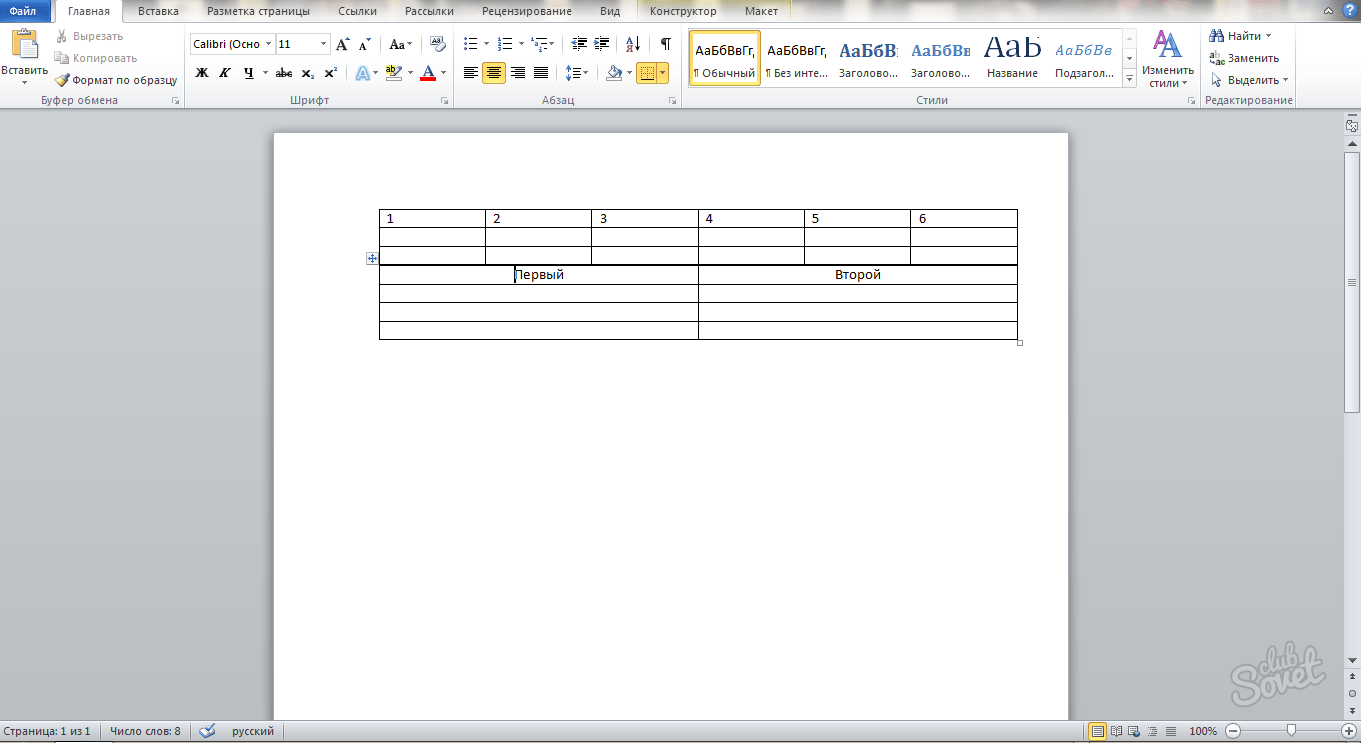Toggle paragraph marks (¶) display
The image size is (1361, 743).
click(x=665, y=44)
